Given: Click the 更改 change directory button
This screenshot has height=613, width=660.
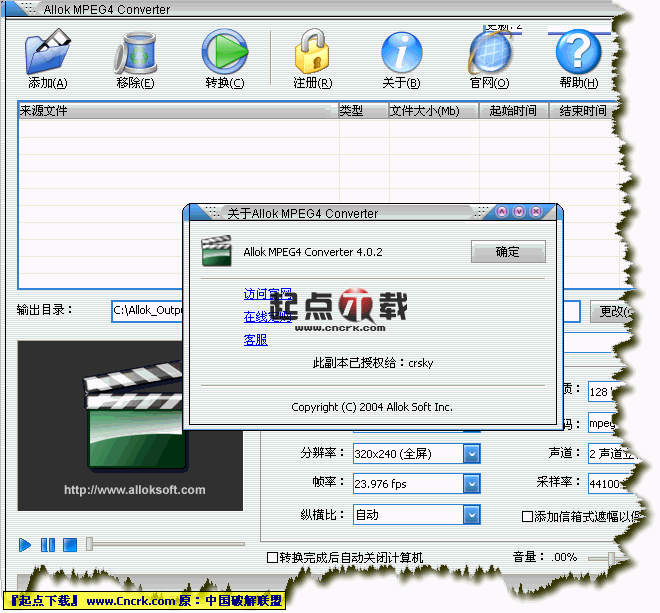Looking at the screenshot, I should (612, 312).
